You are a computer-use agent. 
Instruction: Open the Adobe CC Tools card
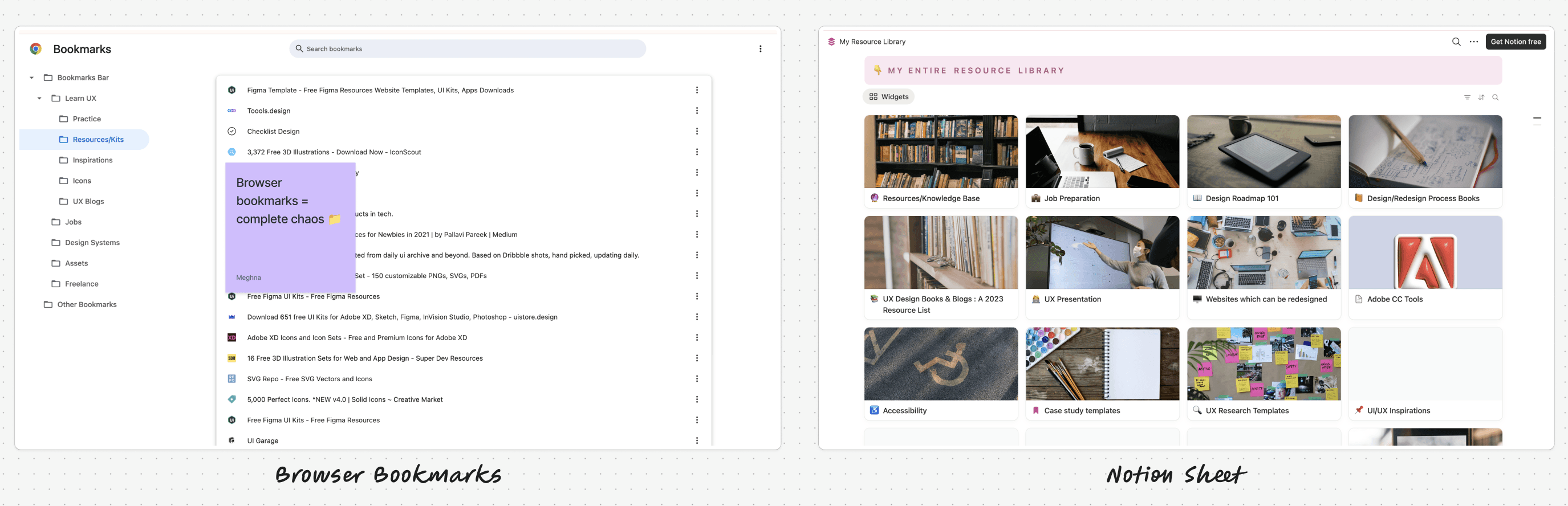1425,268
